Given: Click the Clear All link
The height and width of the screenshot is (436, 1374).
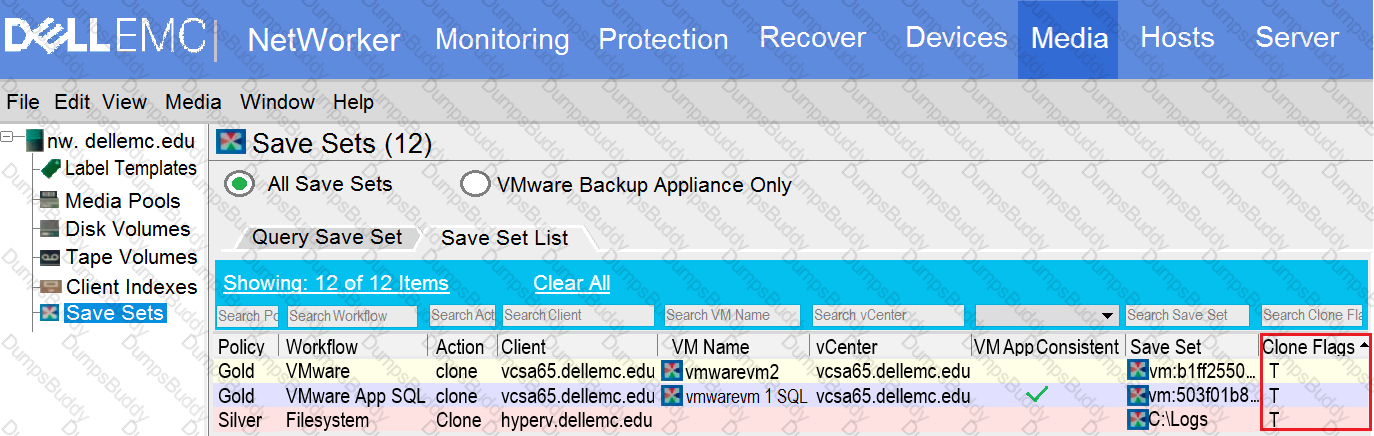Looking at the screenshot, I should pyautogui.click(x=572, y=283).
